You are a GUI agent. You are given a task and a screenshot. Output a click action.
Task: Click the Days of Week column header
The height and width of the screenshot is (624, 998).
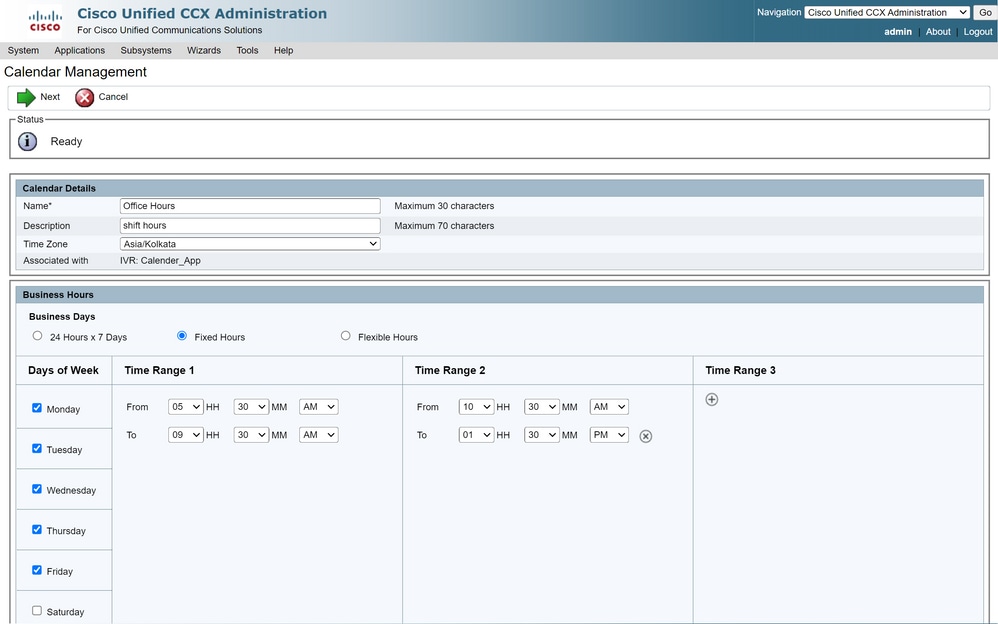tap(63, 371)
